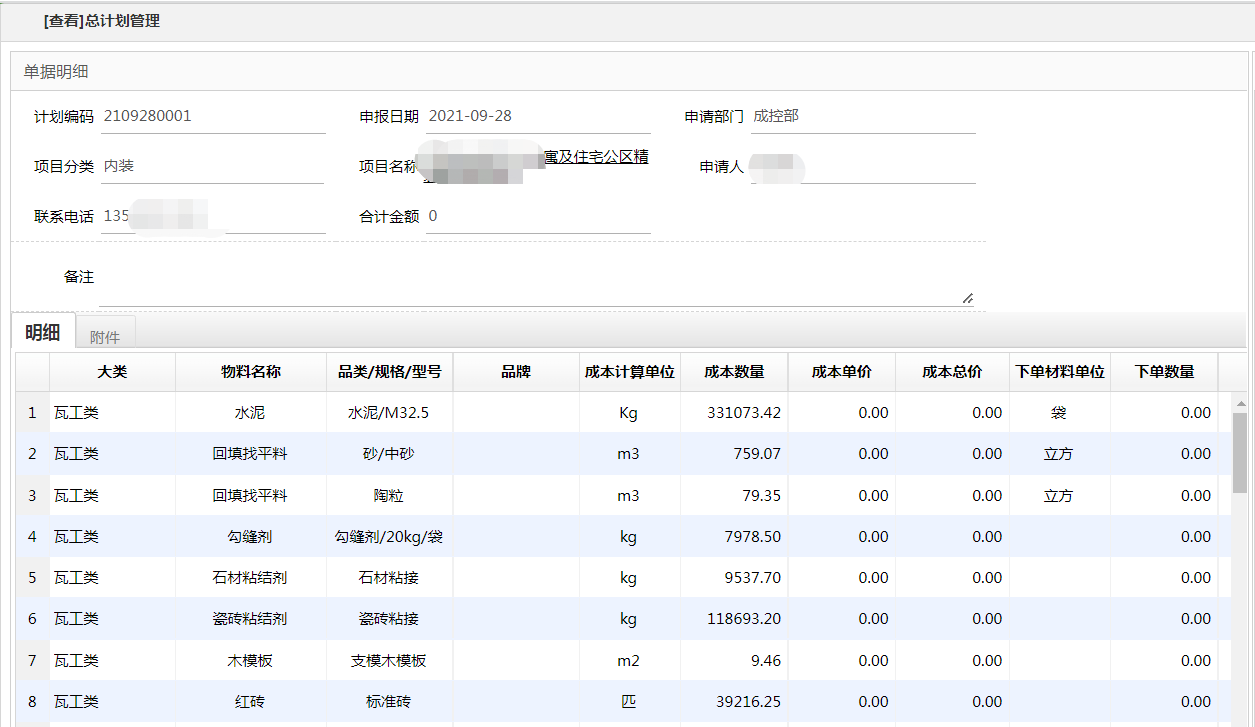The image size is (1255, 727).
Task: Click cost quantity 118693.20 in row 6
Action: coord(734,619)
